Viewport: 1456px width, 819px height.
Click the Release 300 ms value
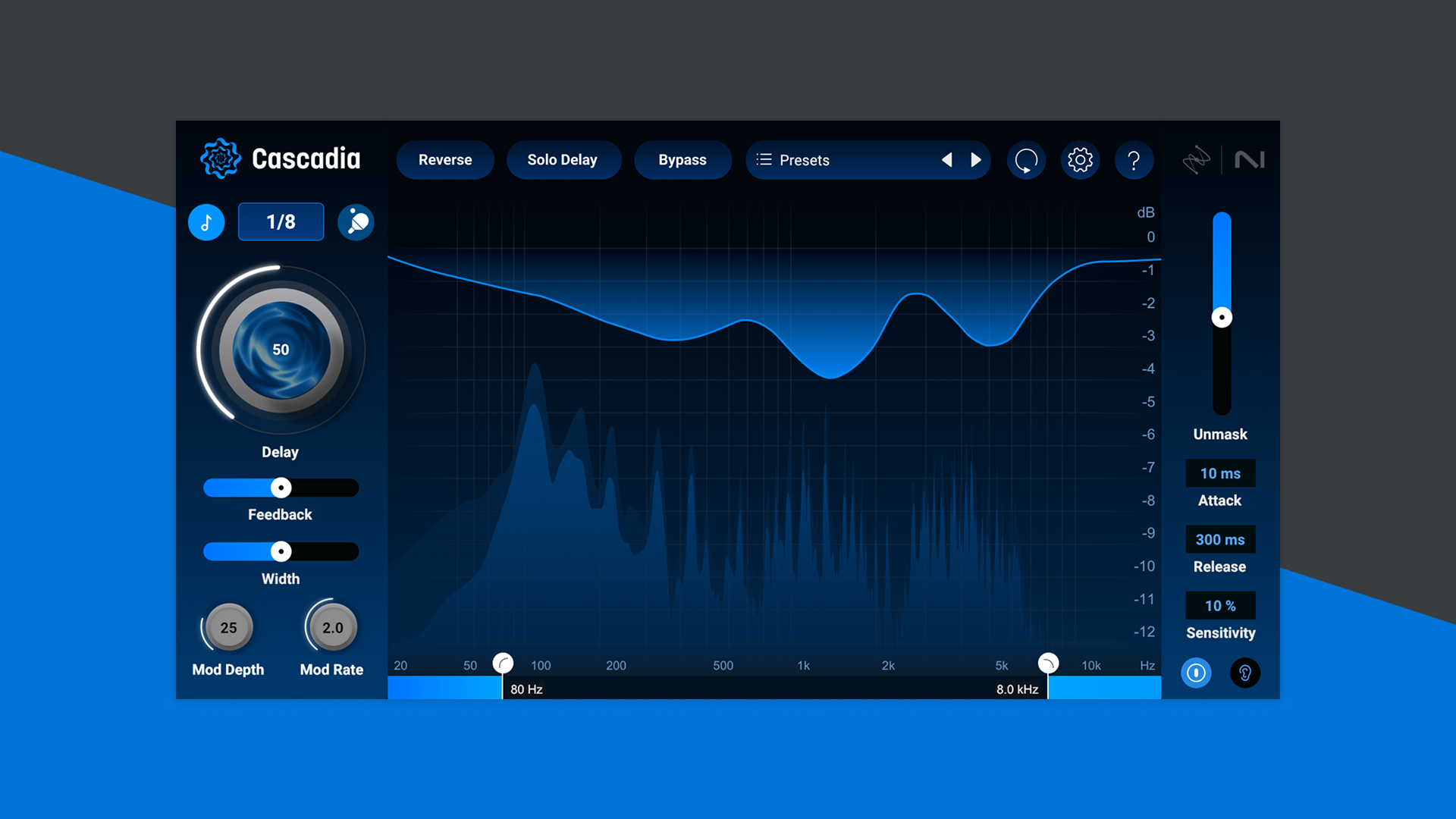[x=1220, y=539]
